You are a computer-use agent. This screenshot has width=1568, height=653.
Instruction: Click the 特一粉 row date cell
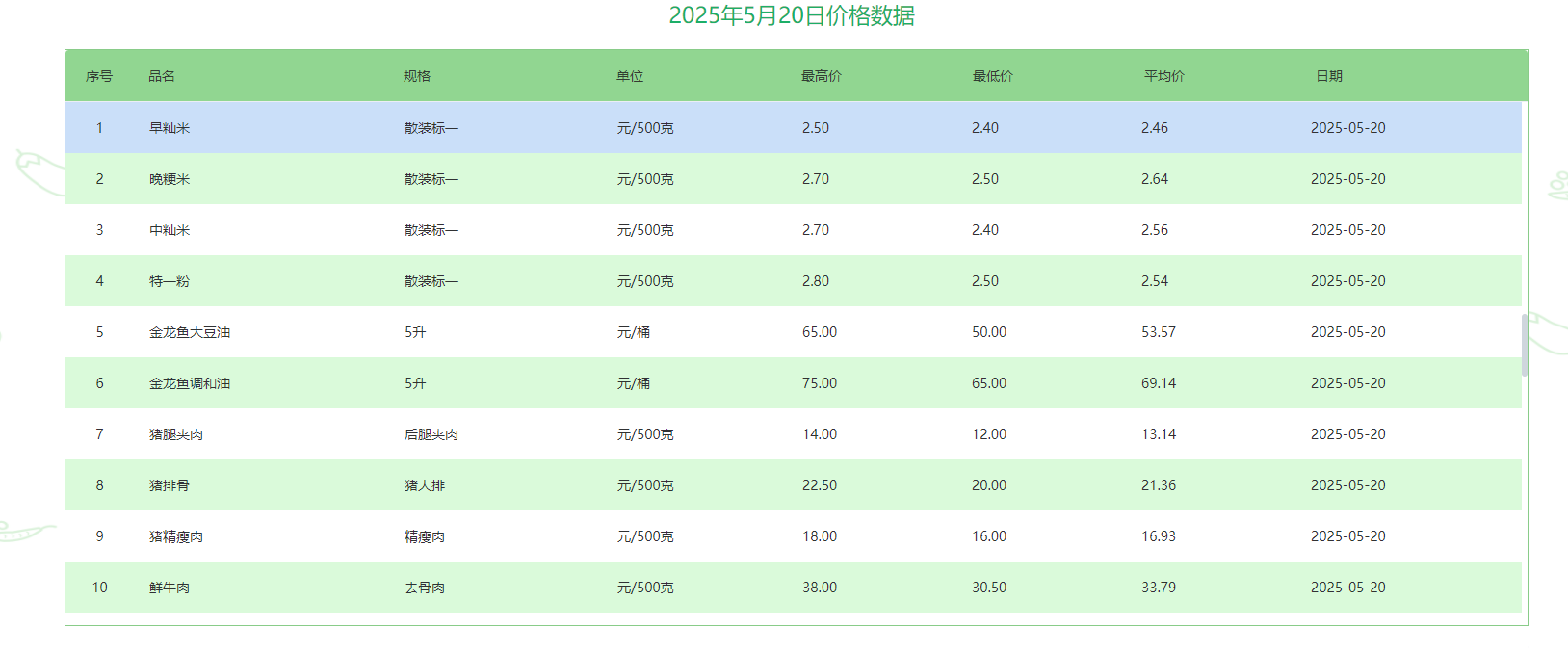(1347, 281)
